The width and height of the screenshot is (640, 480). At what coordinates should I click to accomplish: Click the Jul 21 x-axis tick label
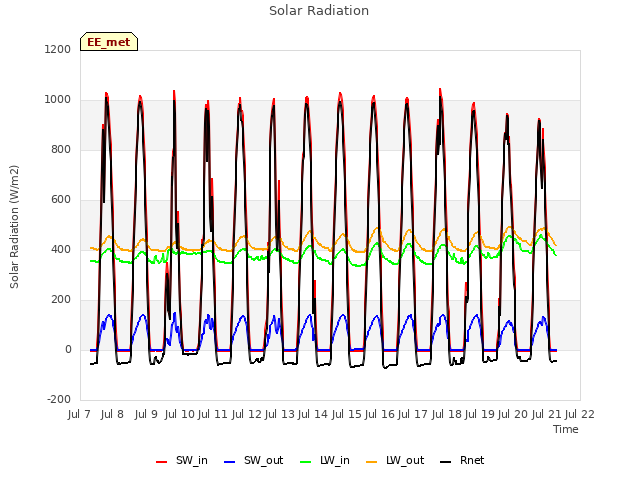coord(547,415)
